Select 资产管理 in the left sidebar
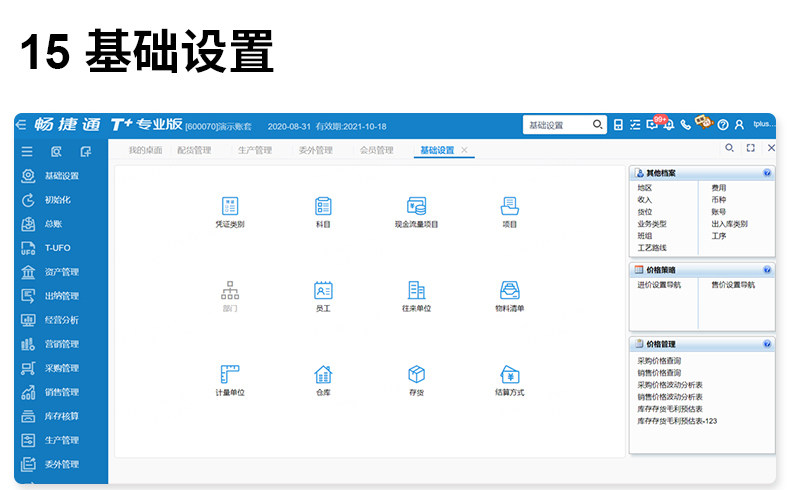 tap(61, 272)
